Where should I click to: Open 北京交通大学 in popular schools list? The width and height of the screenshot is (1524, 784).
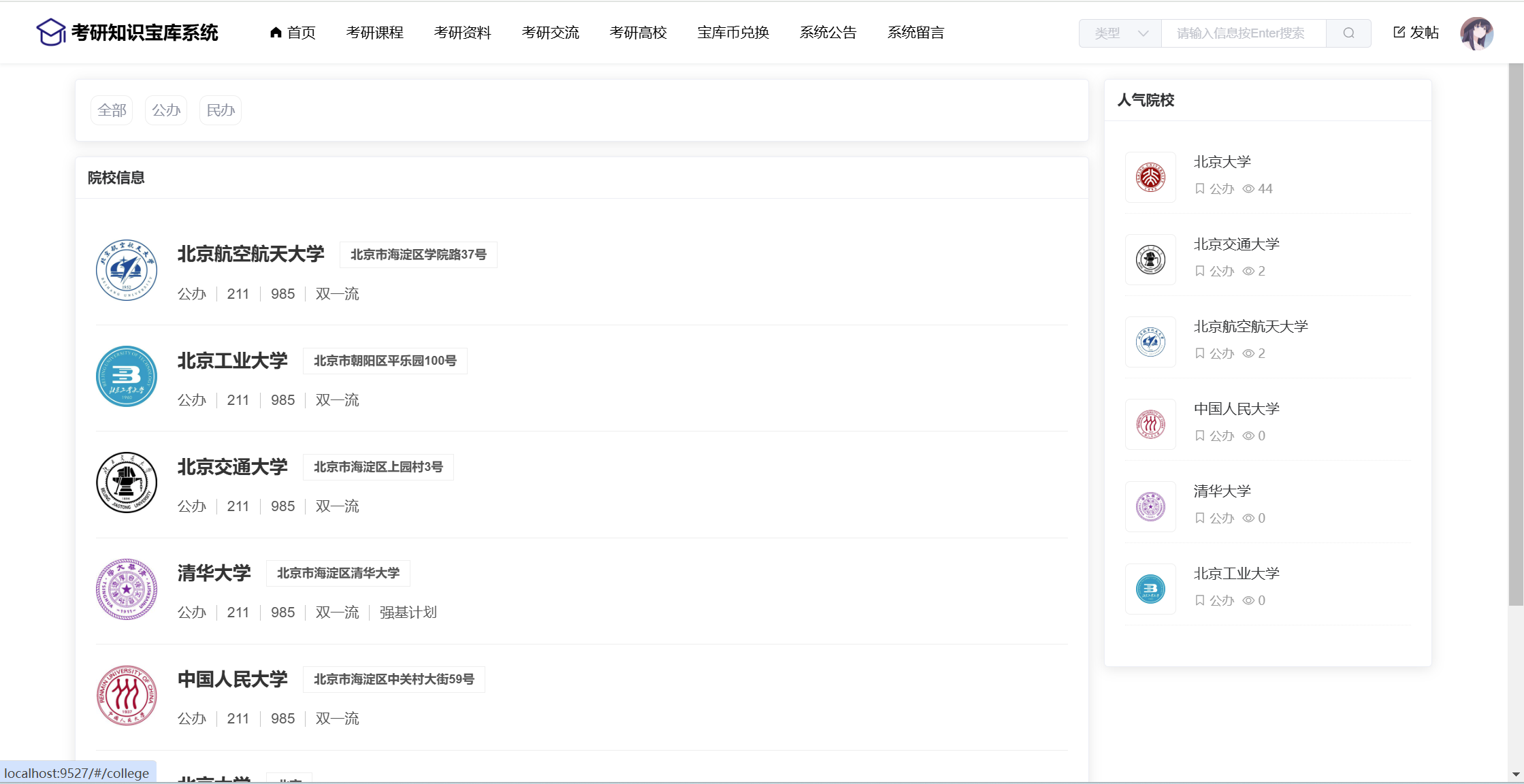[x=1236, y=244]
